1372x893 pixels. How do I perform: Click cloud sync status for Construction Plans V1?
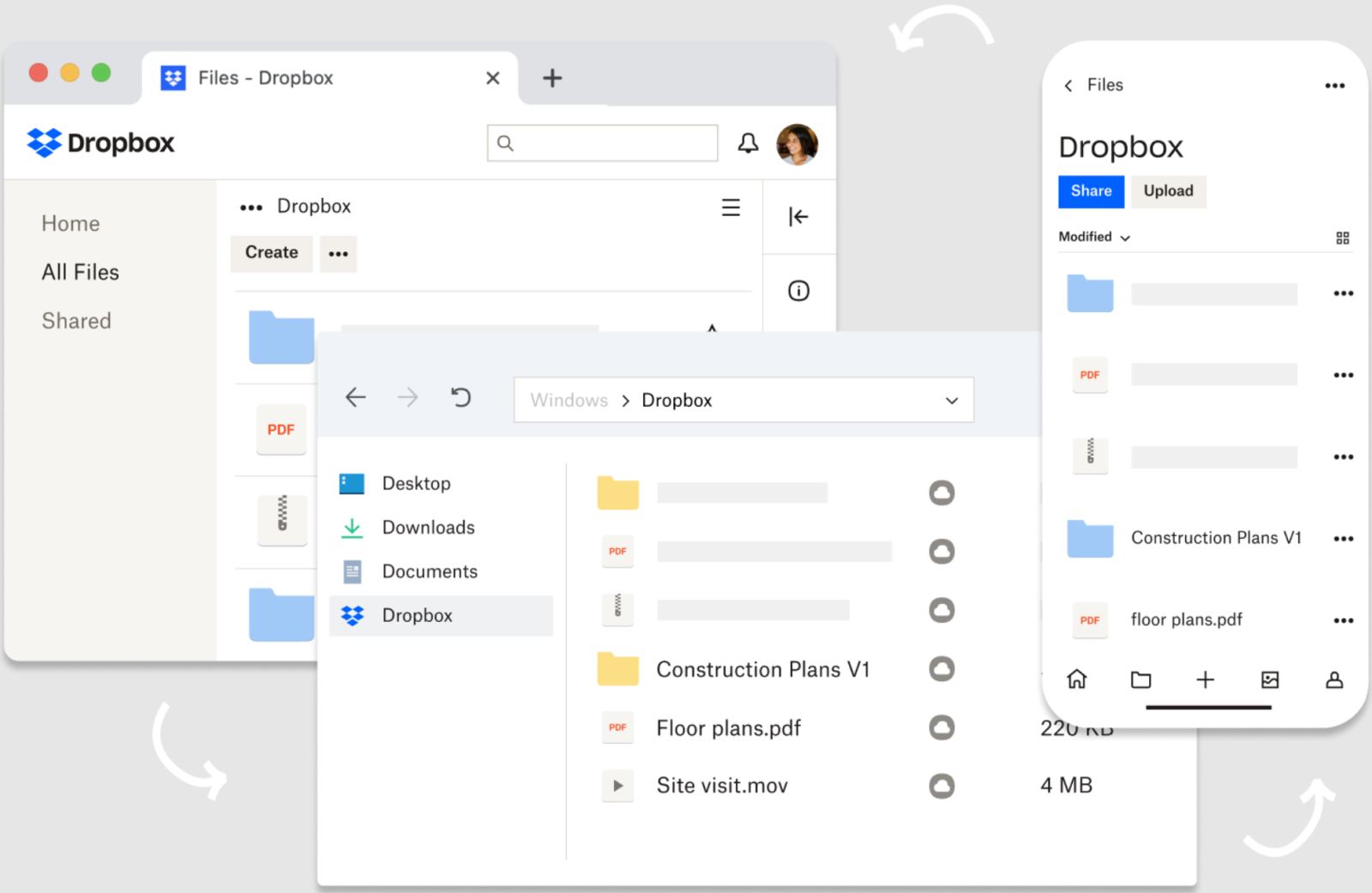[x=942, y=669]
